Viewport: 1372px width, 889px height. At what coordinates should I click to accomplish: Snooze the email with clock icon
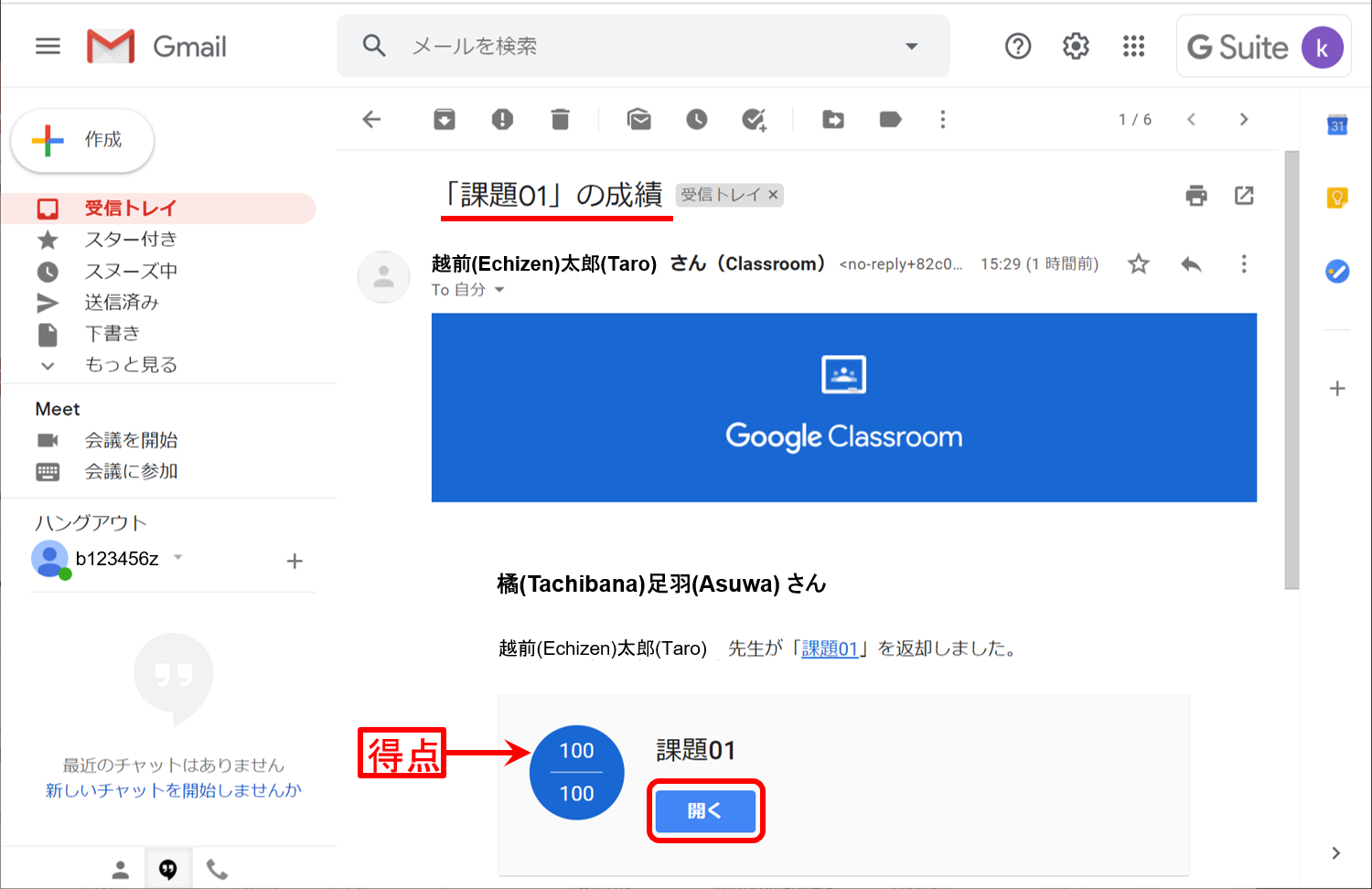coord(697,119)
